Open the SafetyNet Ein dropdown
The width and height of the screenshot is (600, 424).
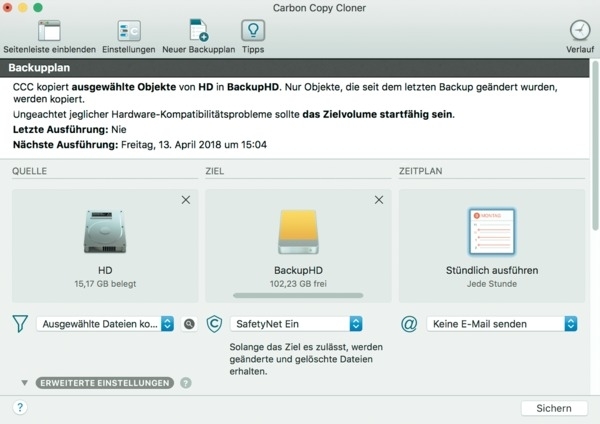pos(296,324)
